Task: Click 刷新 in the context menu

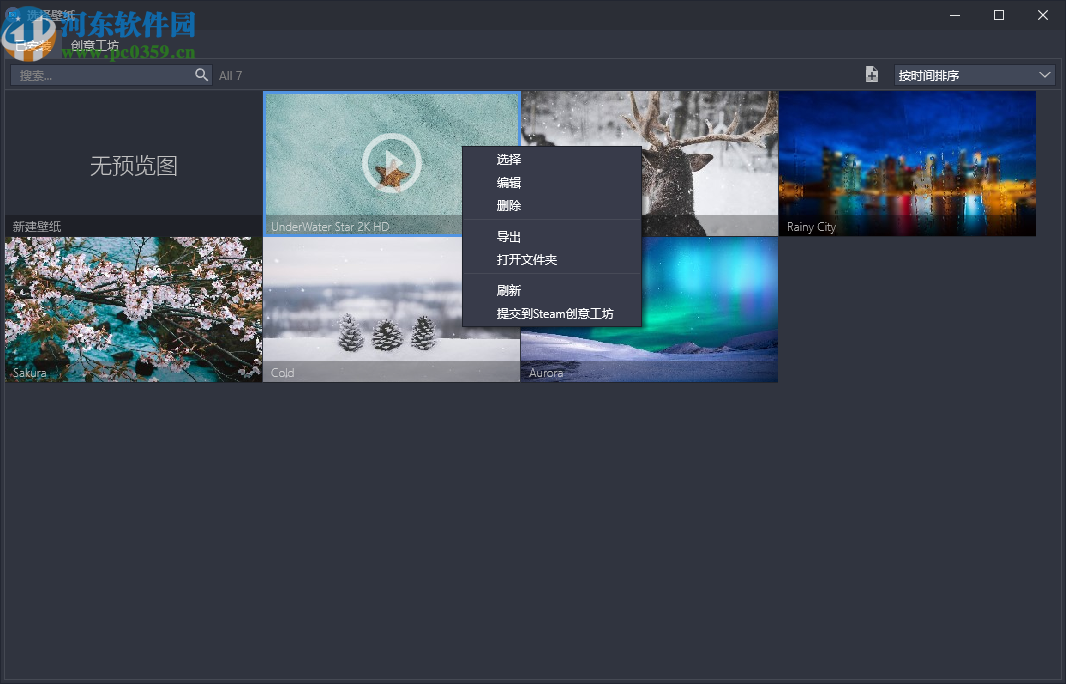Action: (509, 291)
